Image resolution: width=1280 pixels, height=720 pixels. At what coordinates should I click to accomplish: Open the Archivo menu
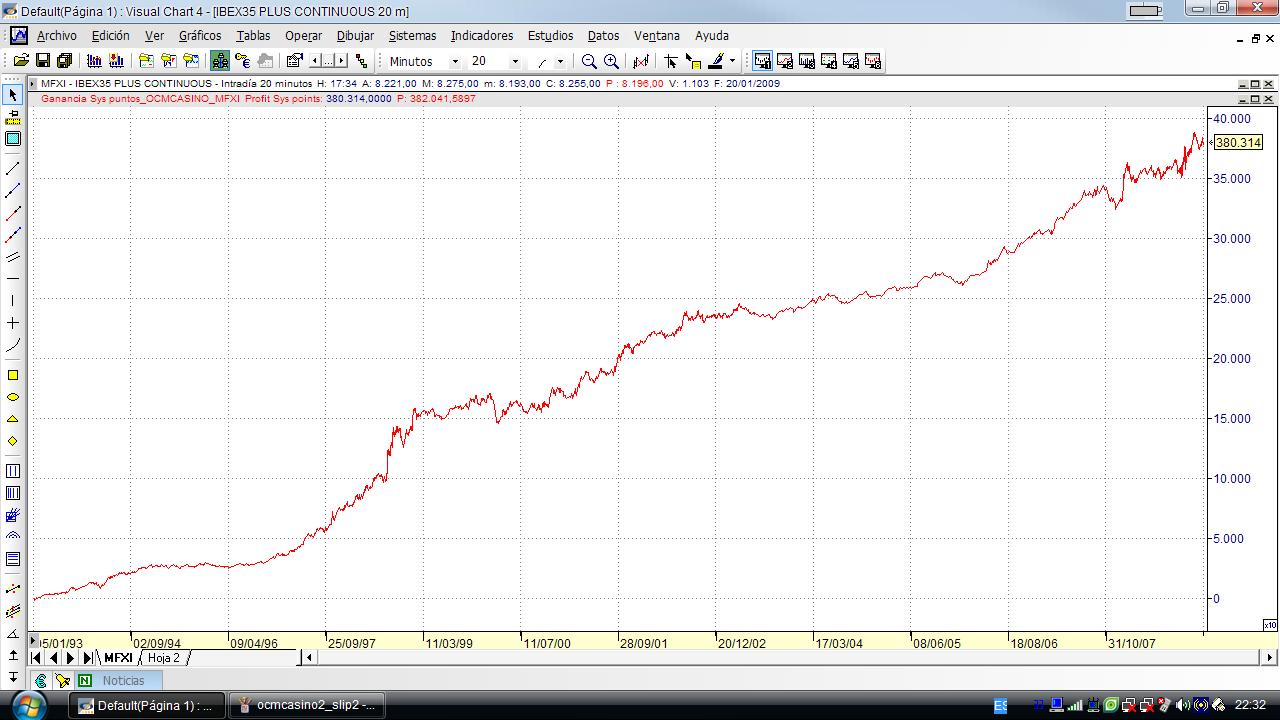coord(57,35)
